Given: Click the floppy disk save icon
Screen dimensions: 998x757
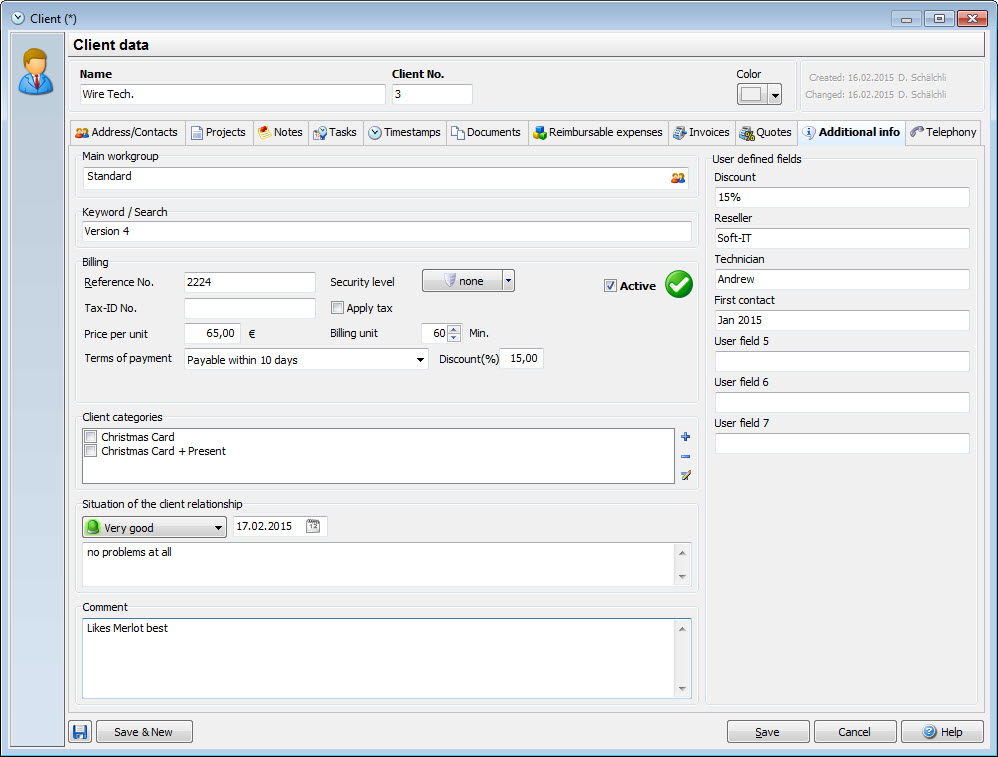Looking at the screenshot, I should point(80,732).
